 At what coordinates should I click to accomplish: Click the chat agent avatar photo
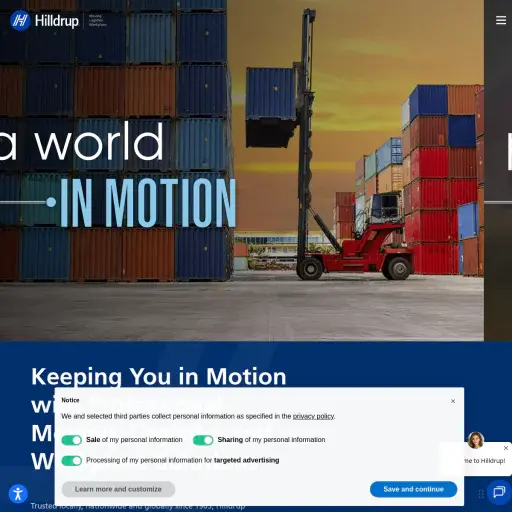(476, 440)
